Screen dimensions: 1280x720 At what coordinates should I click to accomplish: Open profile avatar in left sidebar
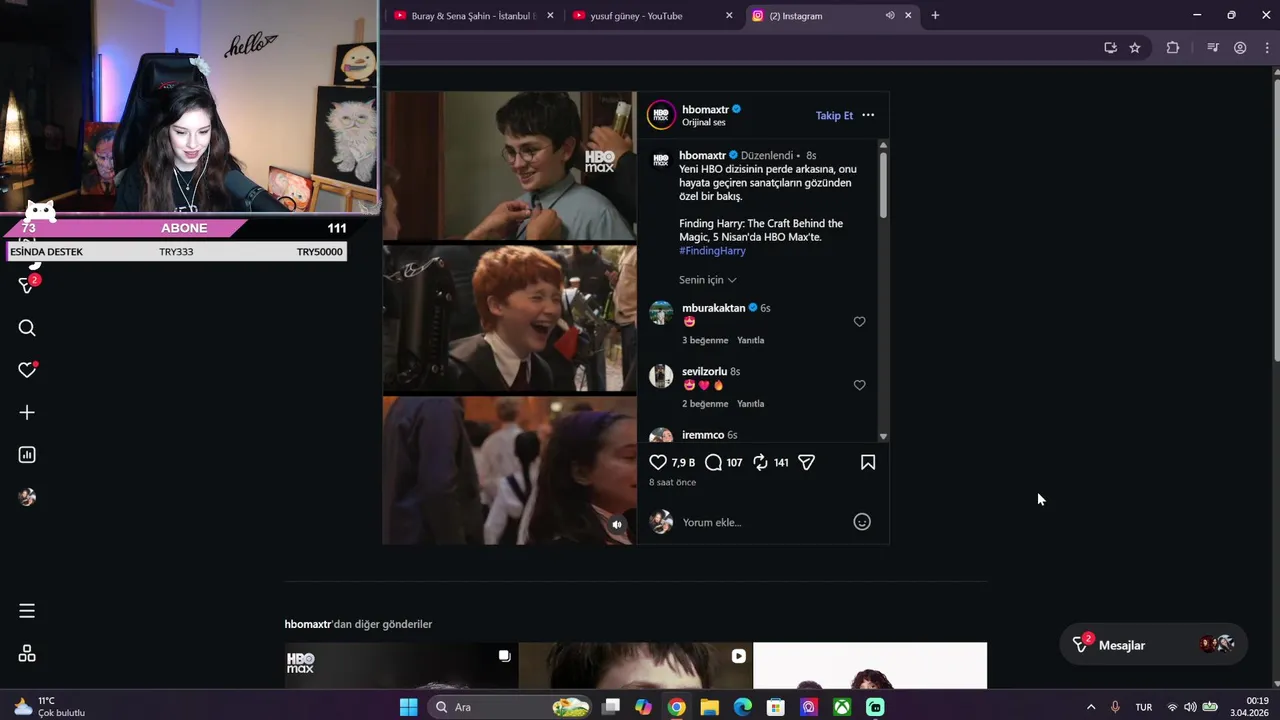[x=27, y=497]
